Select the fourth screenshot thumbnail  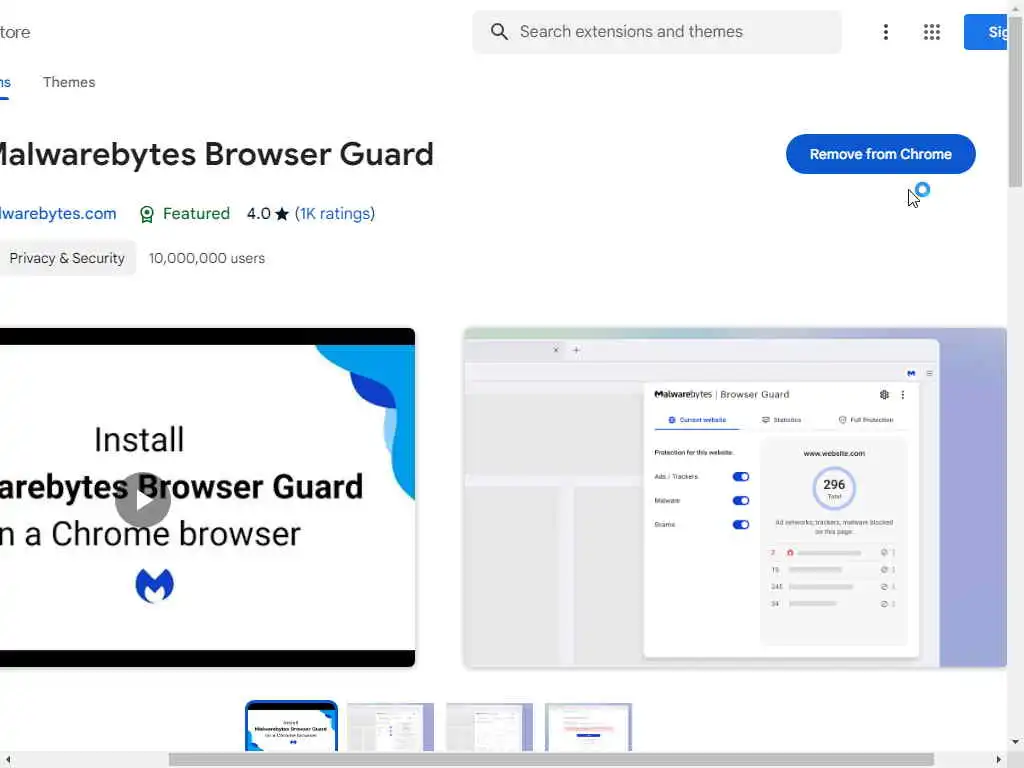pos(588,727)
